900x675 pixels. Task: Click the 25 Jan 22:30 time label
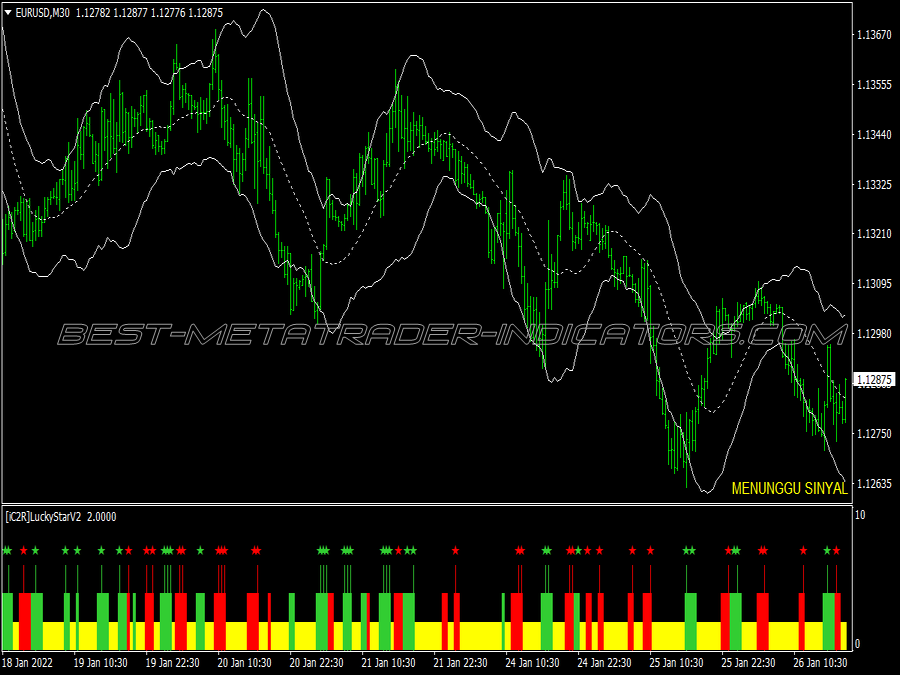pos(748,663)
